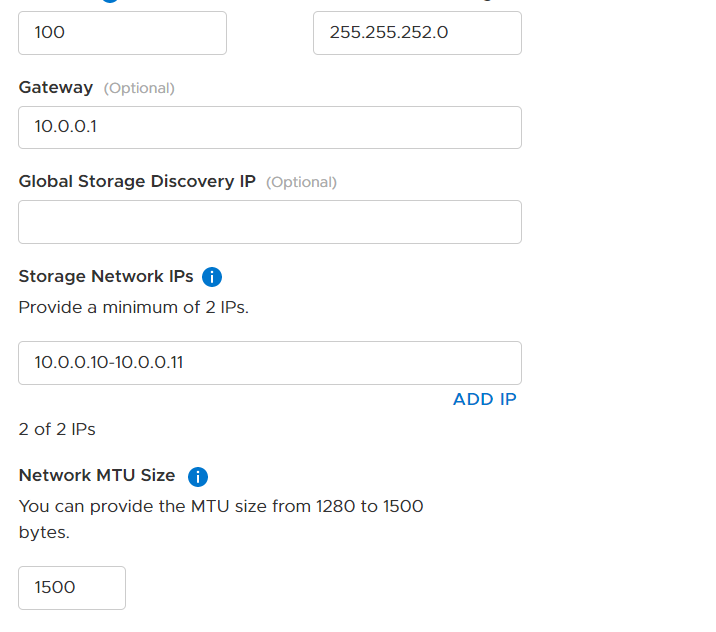The height and width of the screenshot is (632, 716).
Task: Focus the empty Global Storage Discovery IP field
Action: [x=270, y=222]
